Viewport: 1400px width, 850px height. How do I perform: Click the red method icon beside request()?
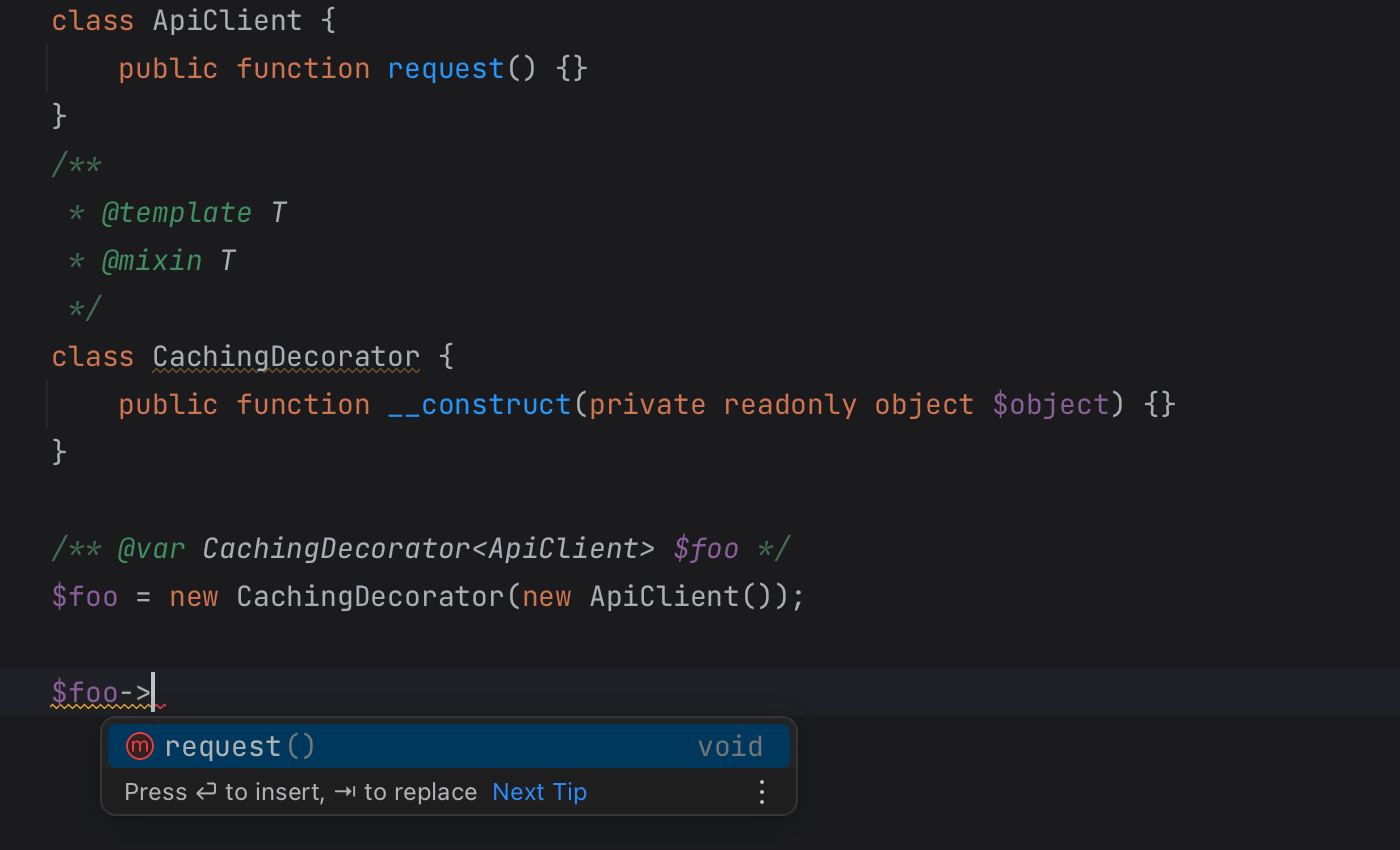[140, 746]
